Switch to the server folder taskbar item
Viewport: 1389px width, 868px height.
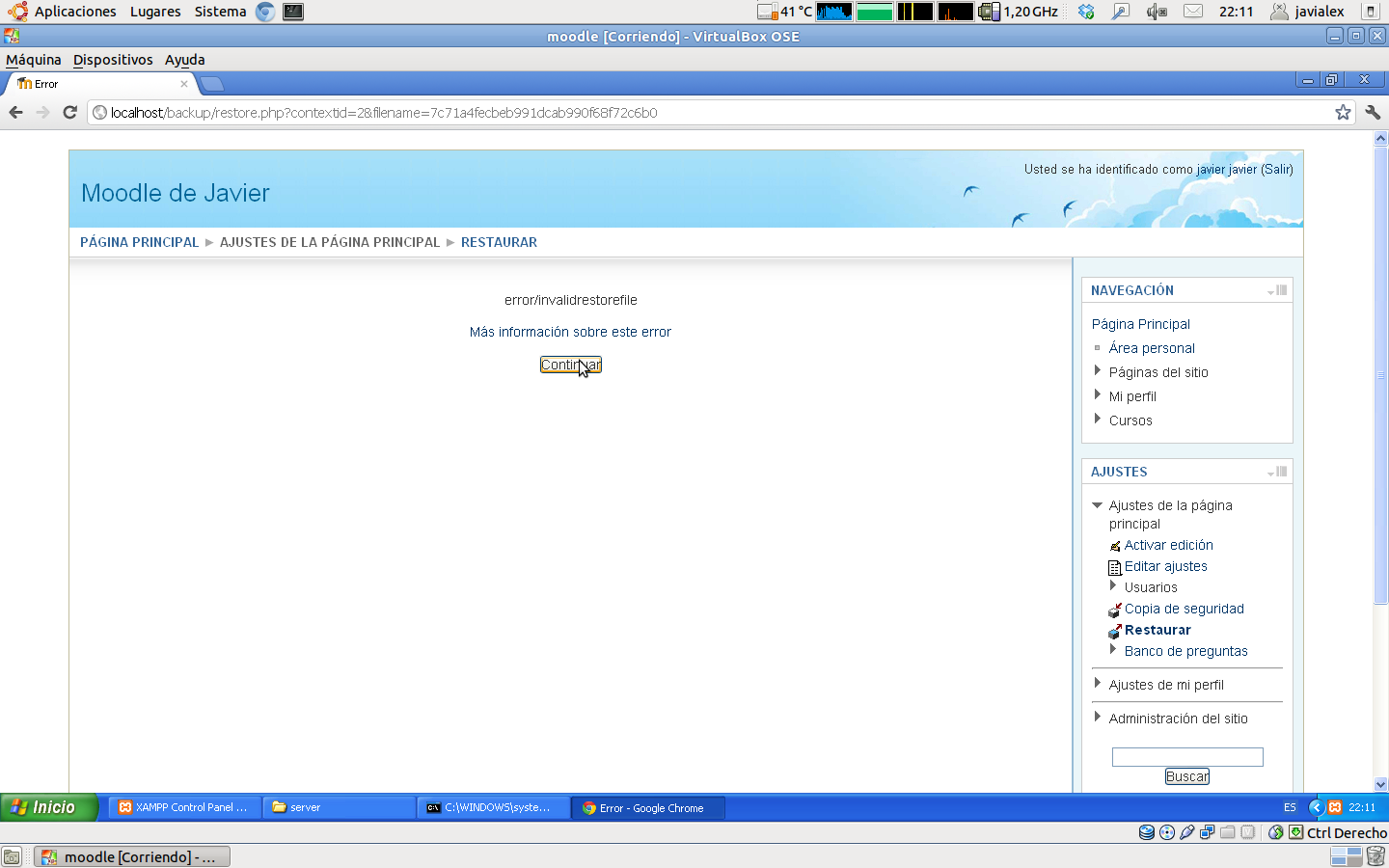[339, 807]
